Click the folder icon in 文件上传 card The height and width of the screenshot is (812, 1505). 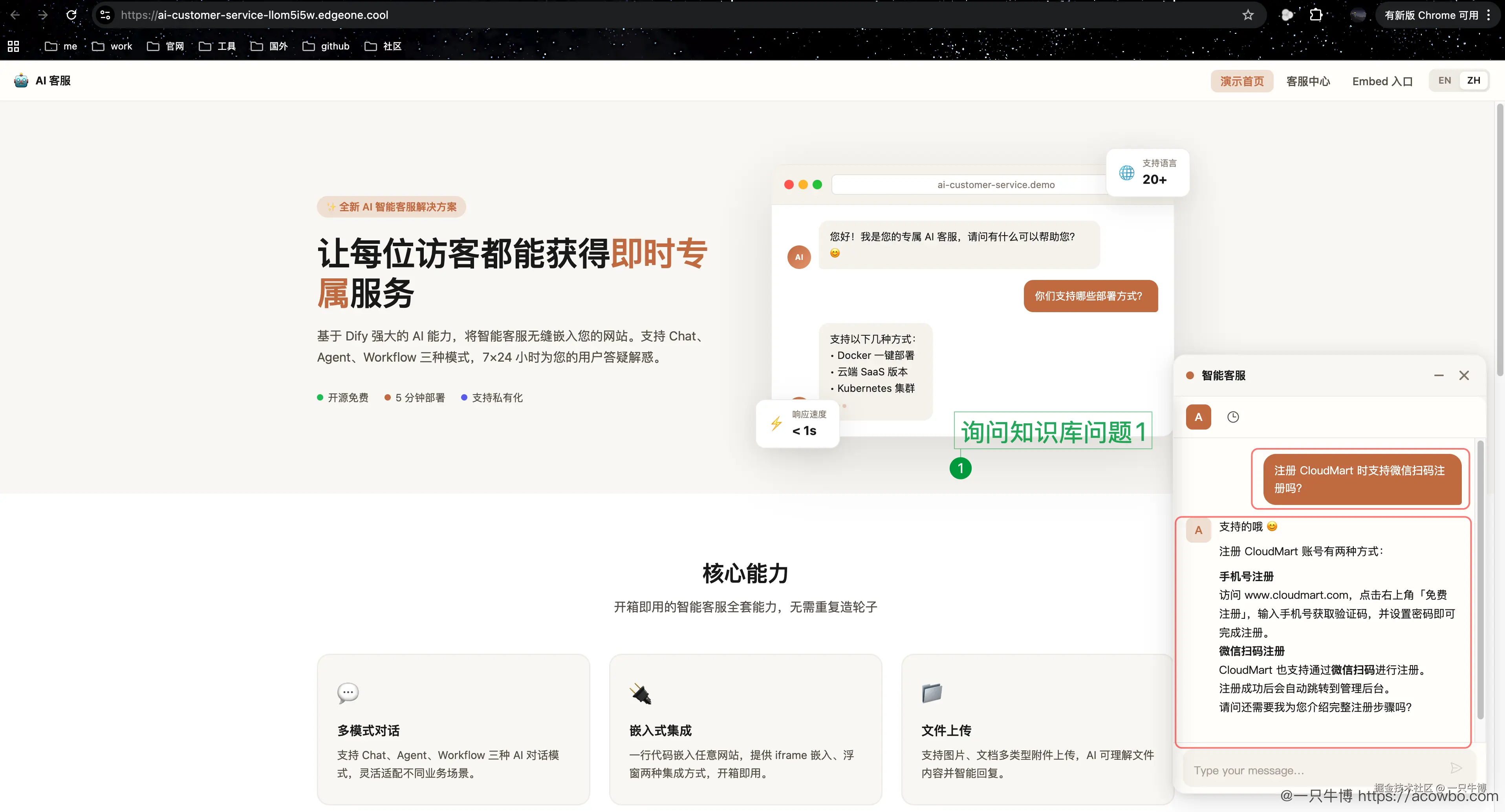[932, 693]
